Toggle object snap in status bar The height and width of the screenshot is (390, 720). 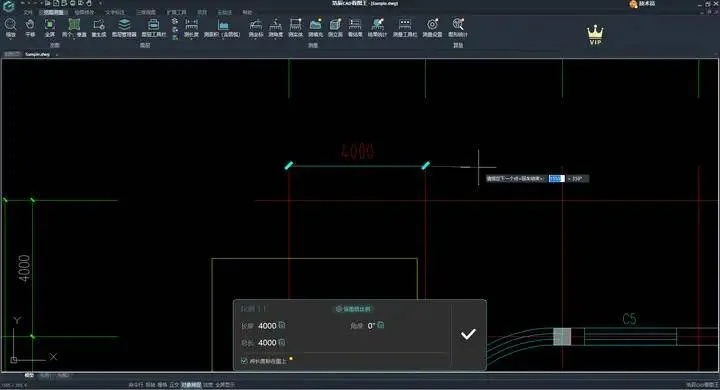click(191, 384)
